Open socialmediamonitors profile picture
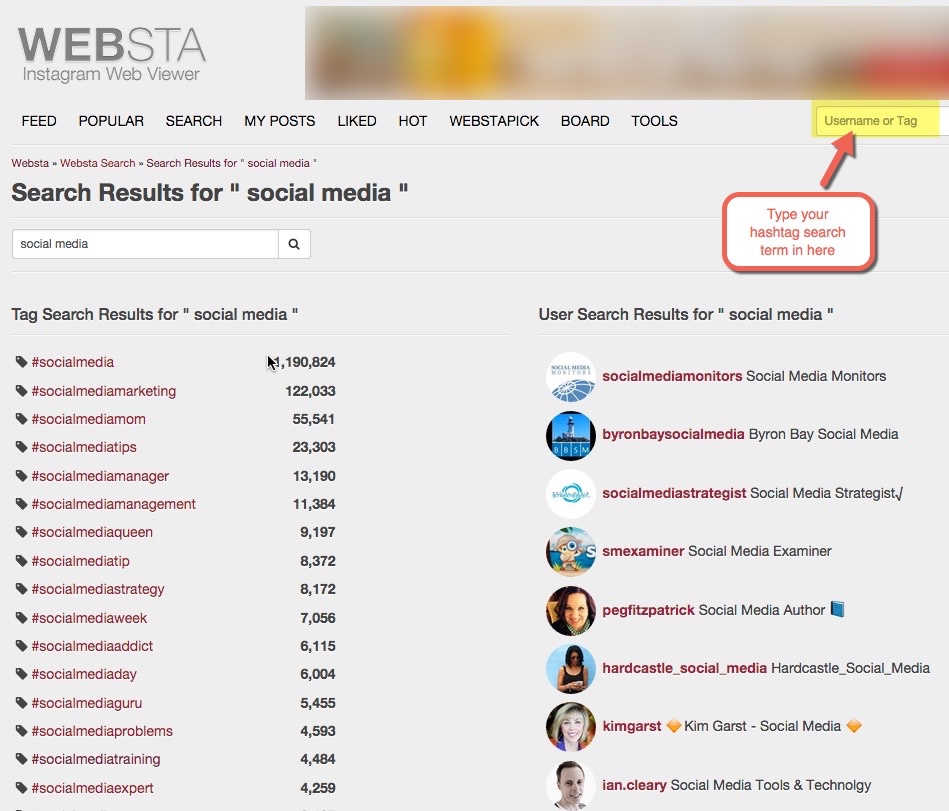Image resolution: width=949 pixels, height=811 pixels. 571,377
